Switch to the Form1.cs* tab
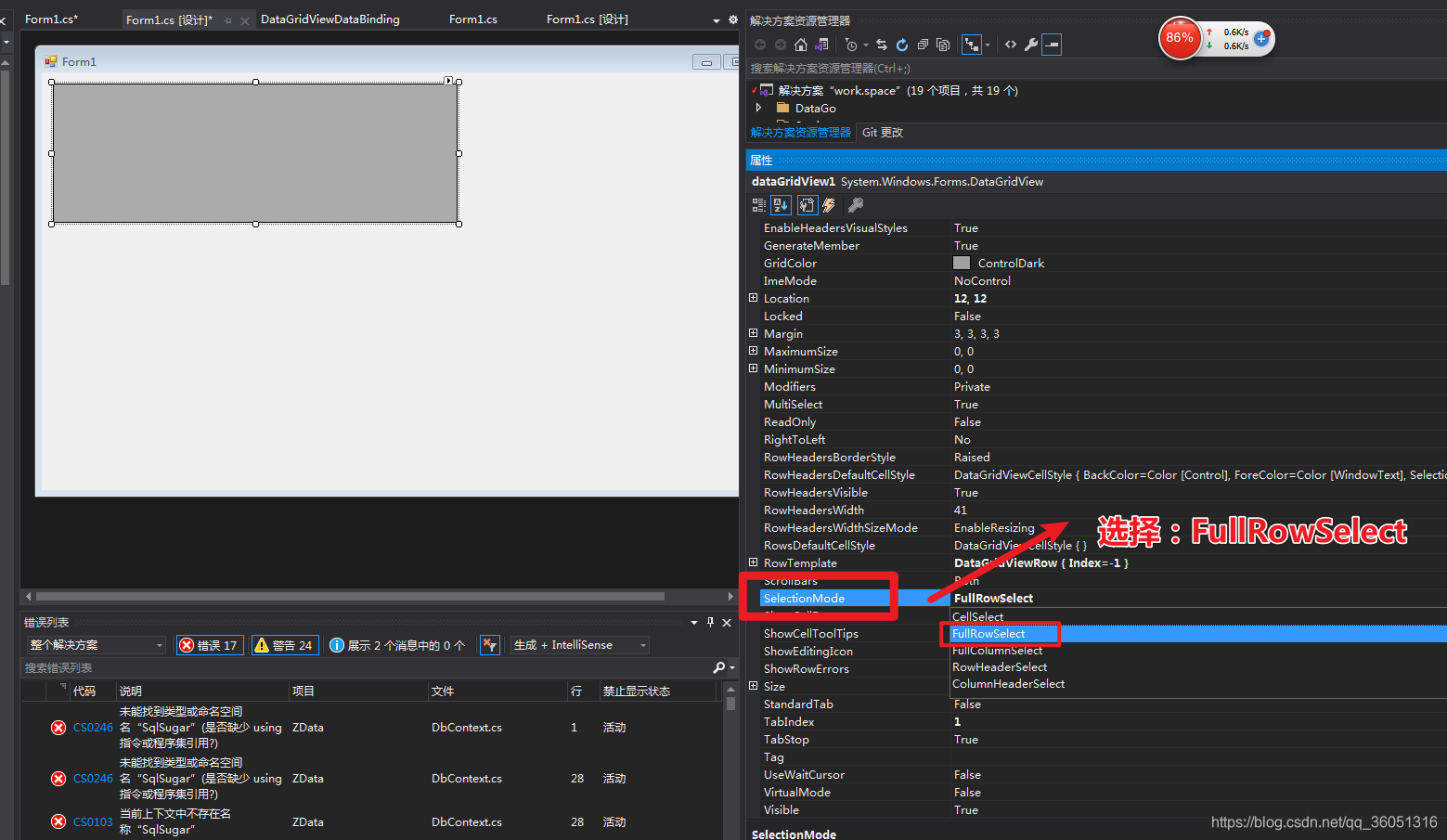 52,19
